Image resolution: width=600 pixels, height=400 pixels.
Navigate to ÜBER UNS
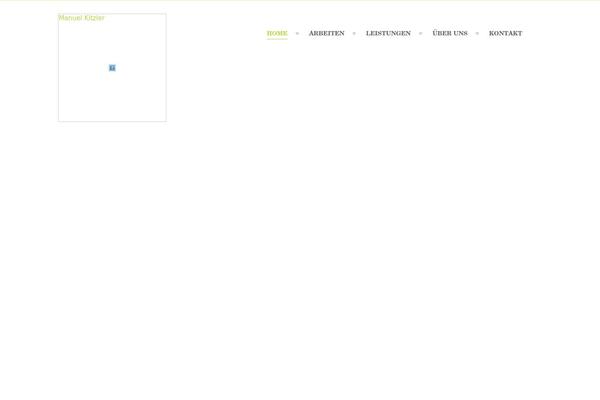[450, 33]
